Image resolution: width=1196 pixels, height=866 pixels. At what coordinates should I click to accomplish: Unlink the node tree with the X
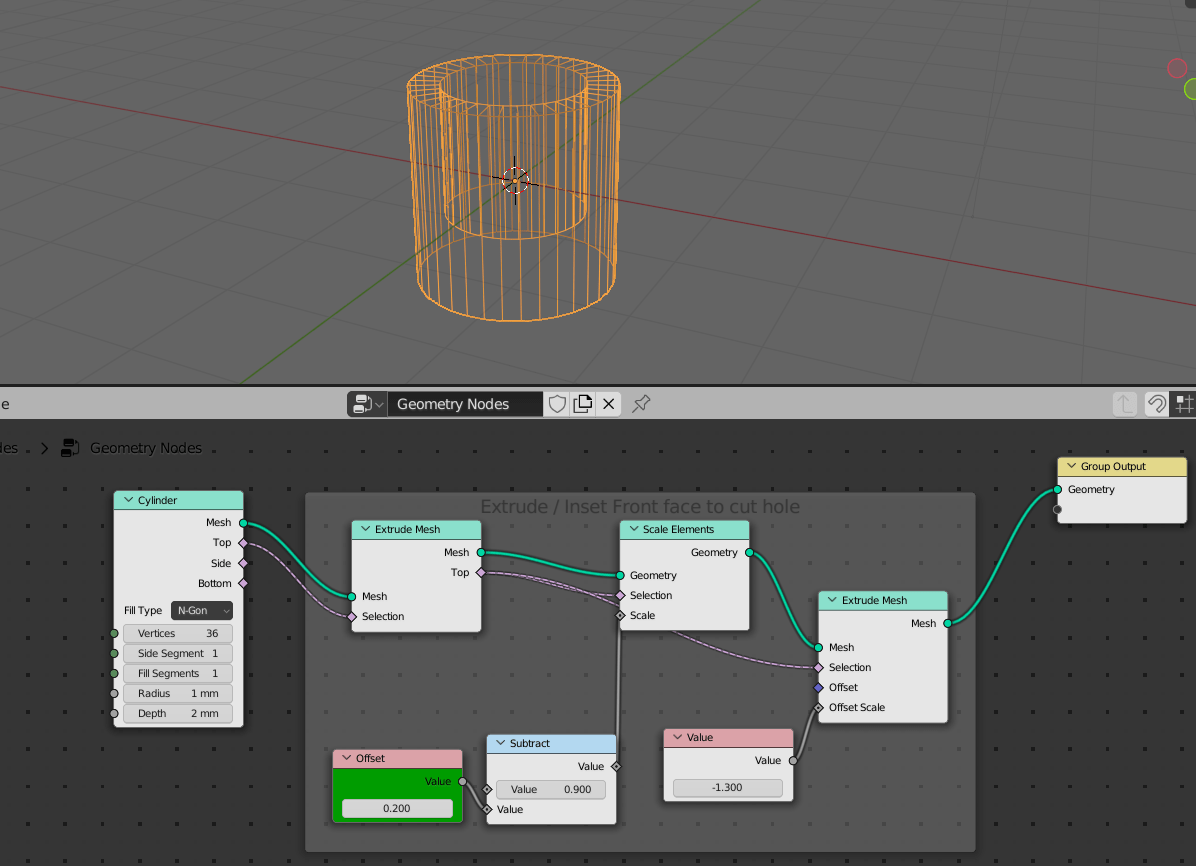(x=608, y=404)
